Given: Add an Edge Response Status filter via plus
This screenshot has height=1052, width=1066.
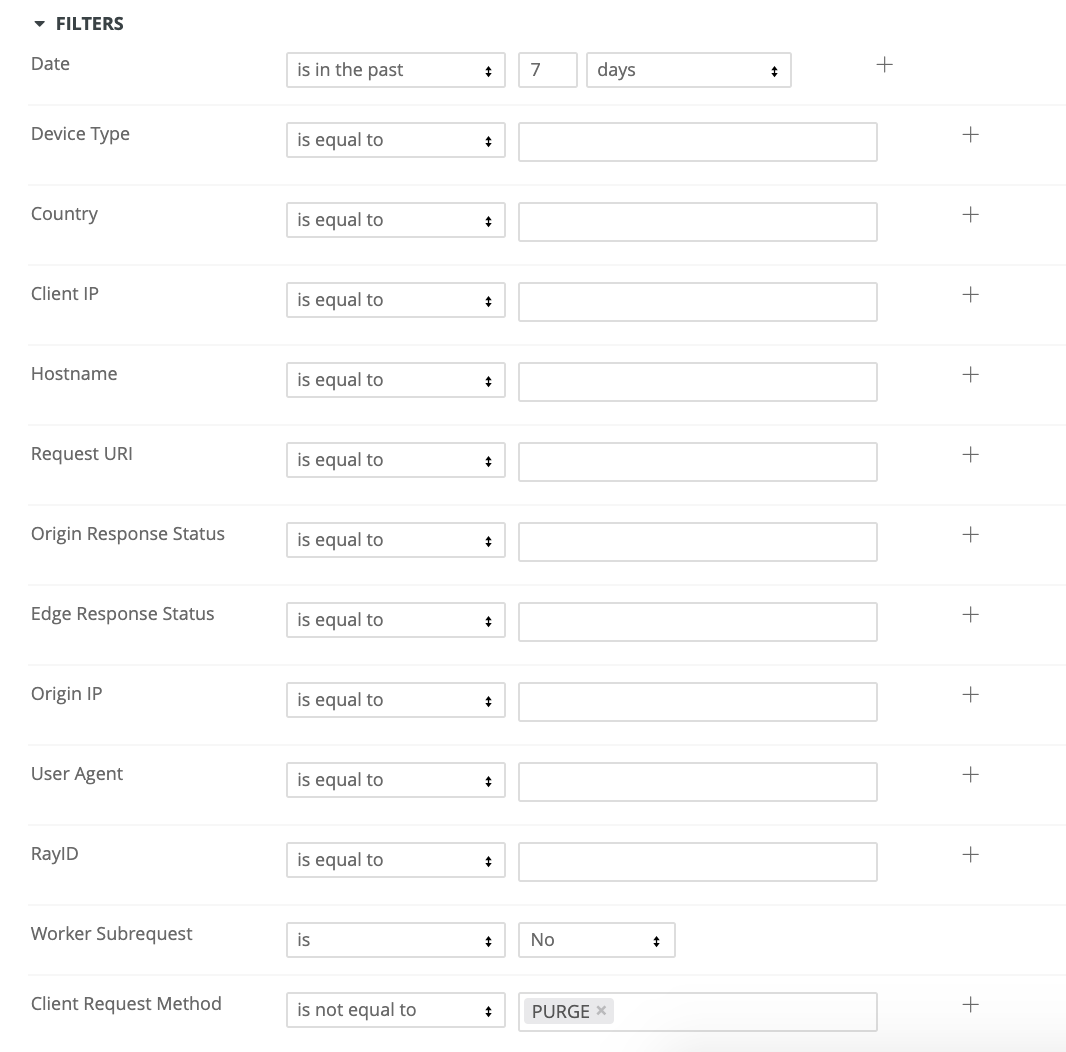Looking at the screenshot, I should pyautogui.click(x=970, y=613).
